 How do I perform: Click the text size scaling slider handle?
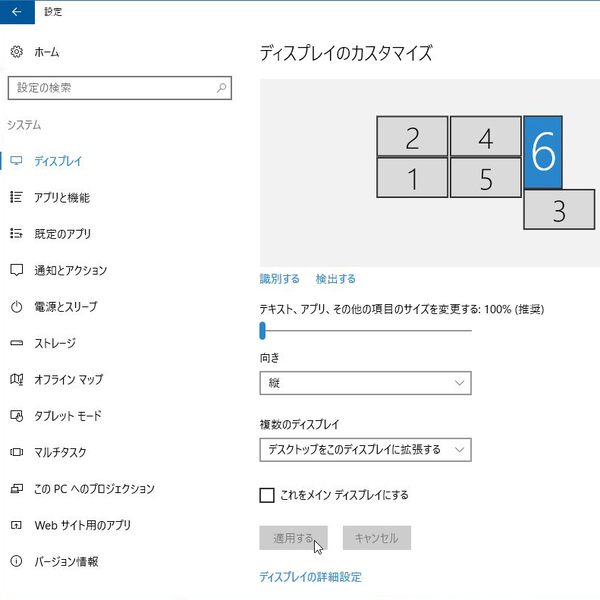[262, 331]
